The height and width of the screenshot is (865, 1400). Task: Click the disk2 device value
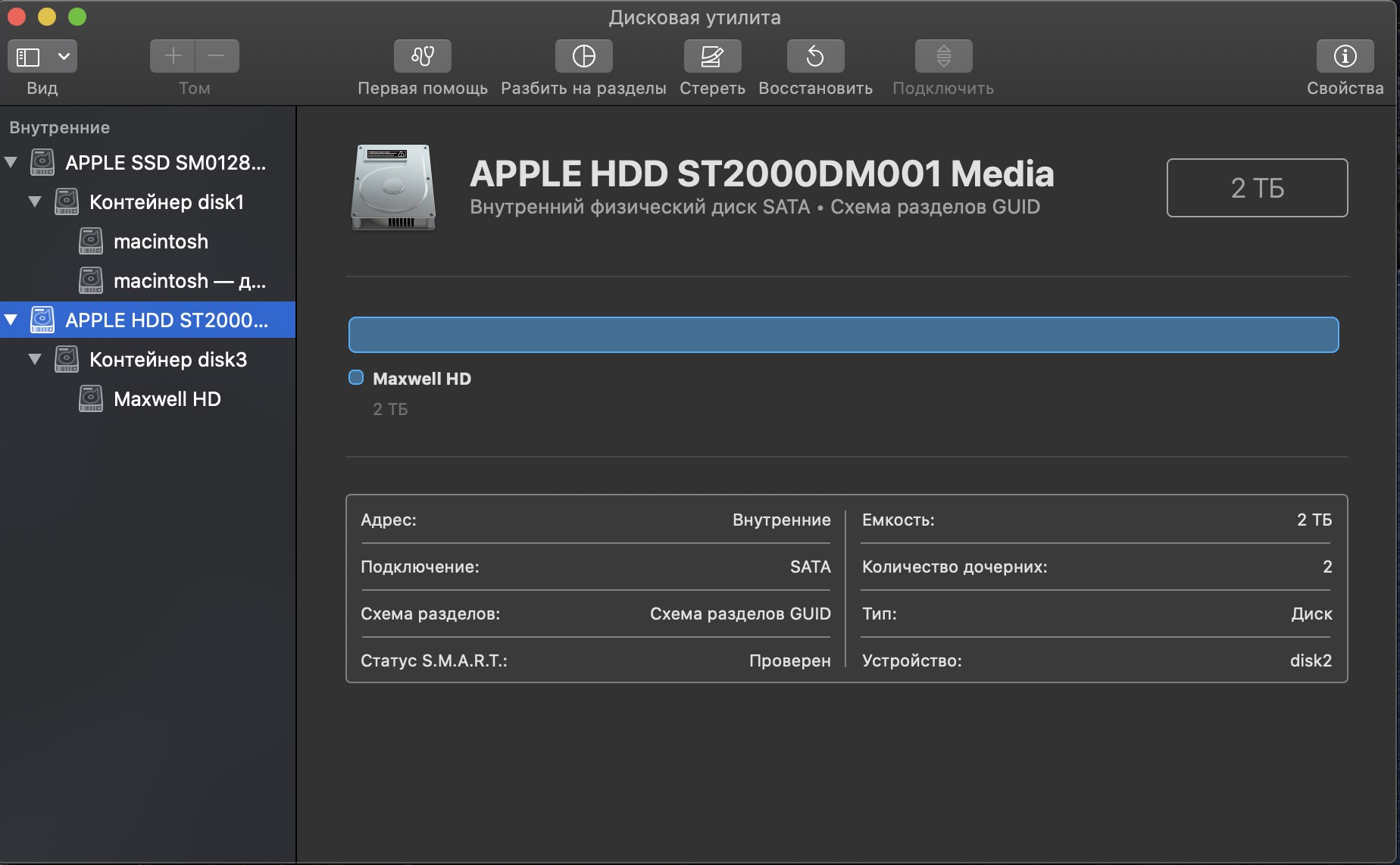(1311, 660)
